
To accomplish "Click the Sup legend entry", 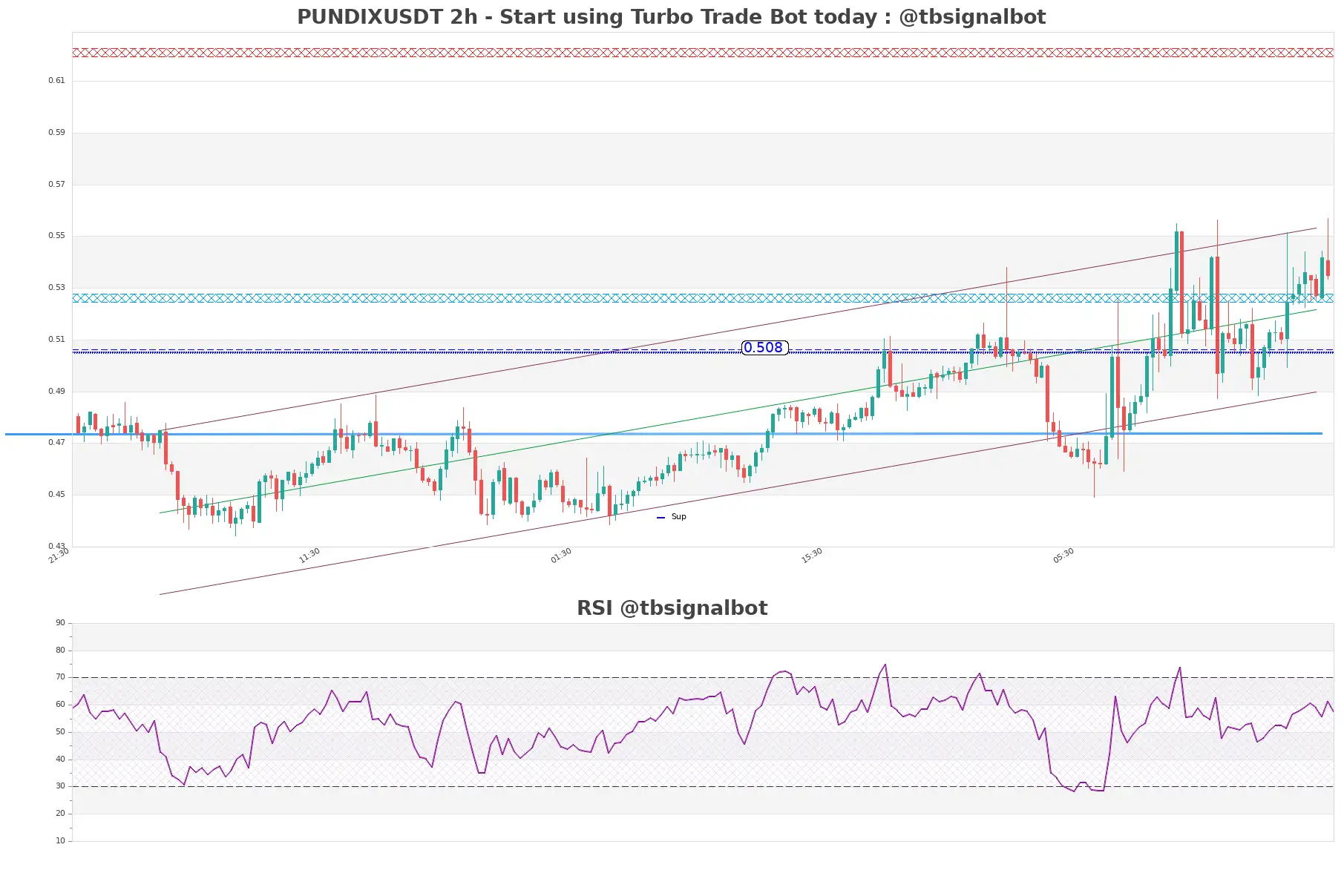I will (x=672, y=517).
